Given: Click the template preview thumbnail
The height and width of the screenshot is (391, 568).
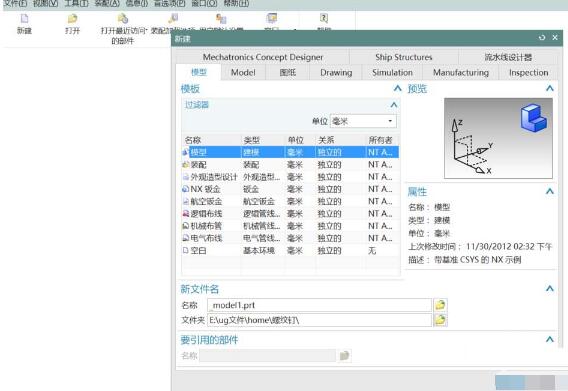Looking at the screenshot, I should click(498, 138).
